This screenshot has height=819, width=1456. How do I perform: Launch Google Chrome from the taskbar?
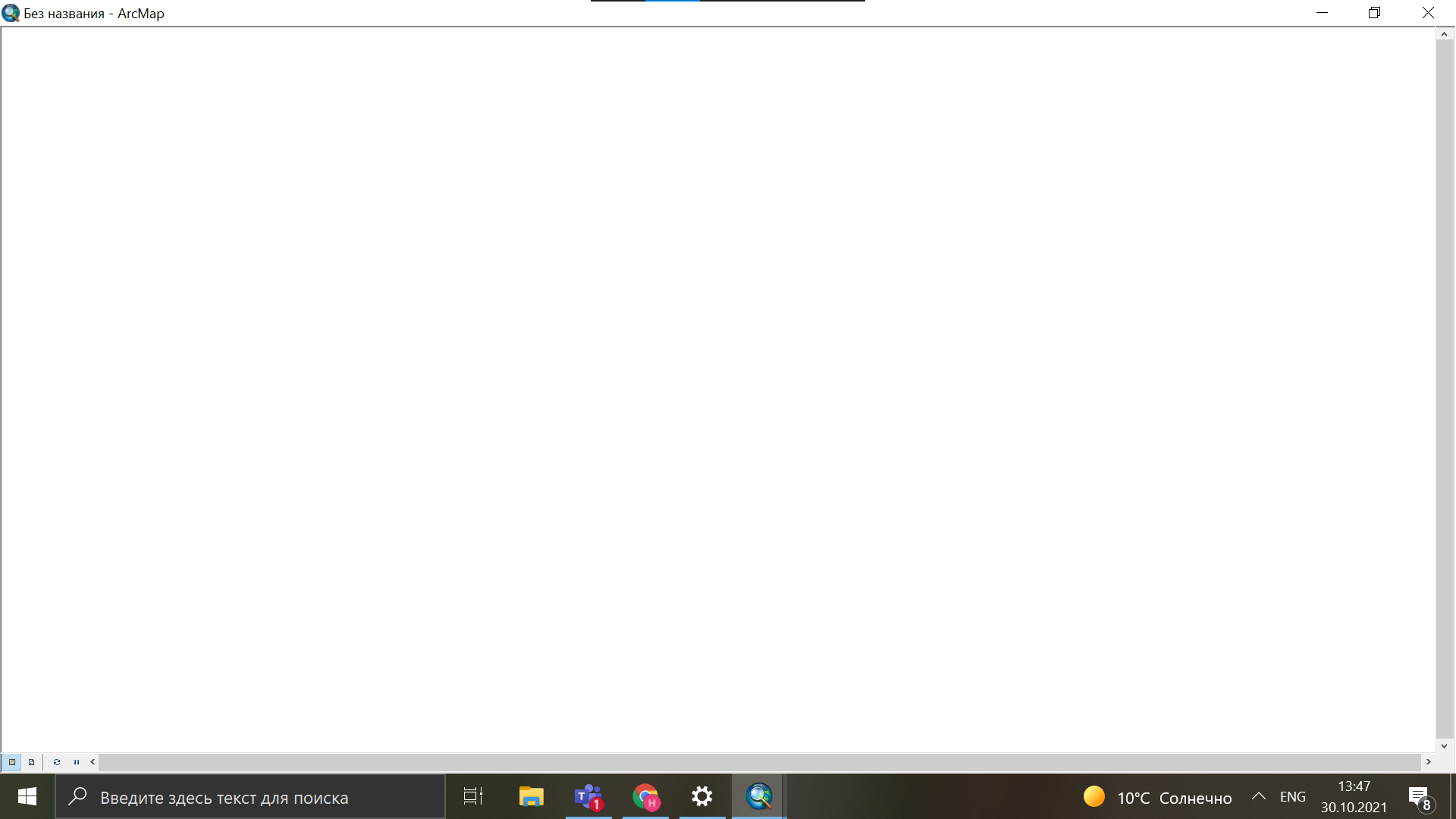point(645,796)
